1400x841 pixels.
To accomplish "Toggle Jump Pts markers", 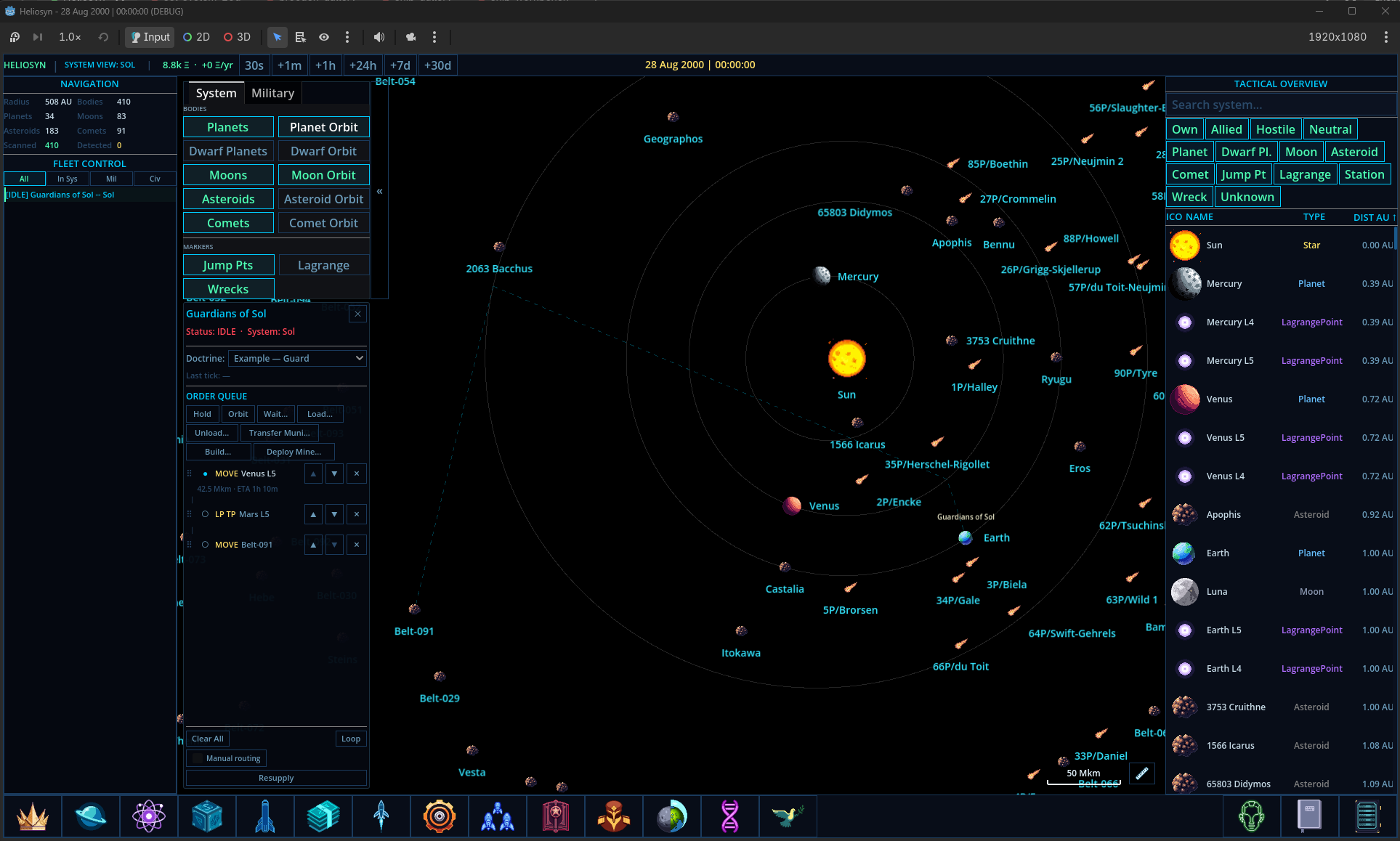I will [x=228, y=265].
